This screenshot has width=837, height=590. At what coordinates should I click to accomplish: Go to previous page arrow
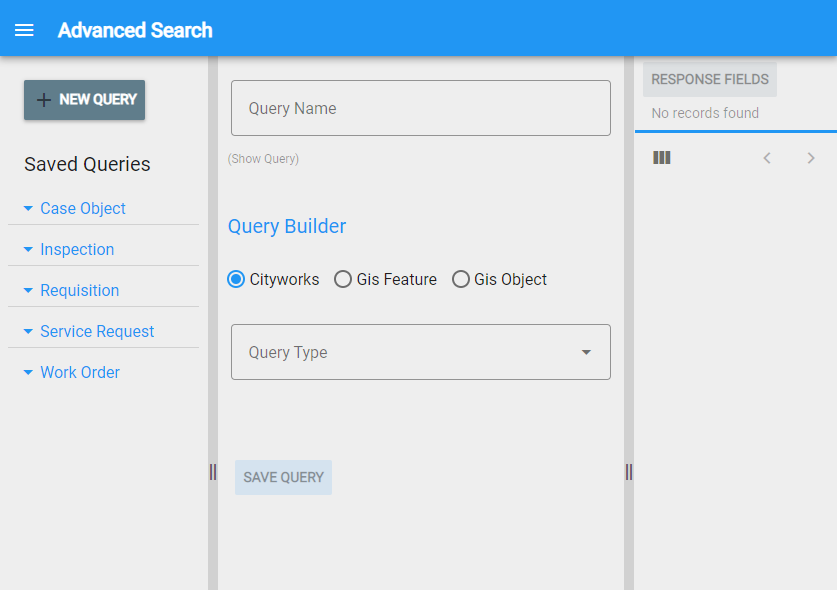coord(767,158)
